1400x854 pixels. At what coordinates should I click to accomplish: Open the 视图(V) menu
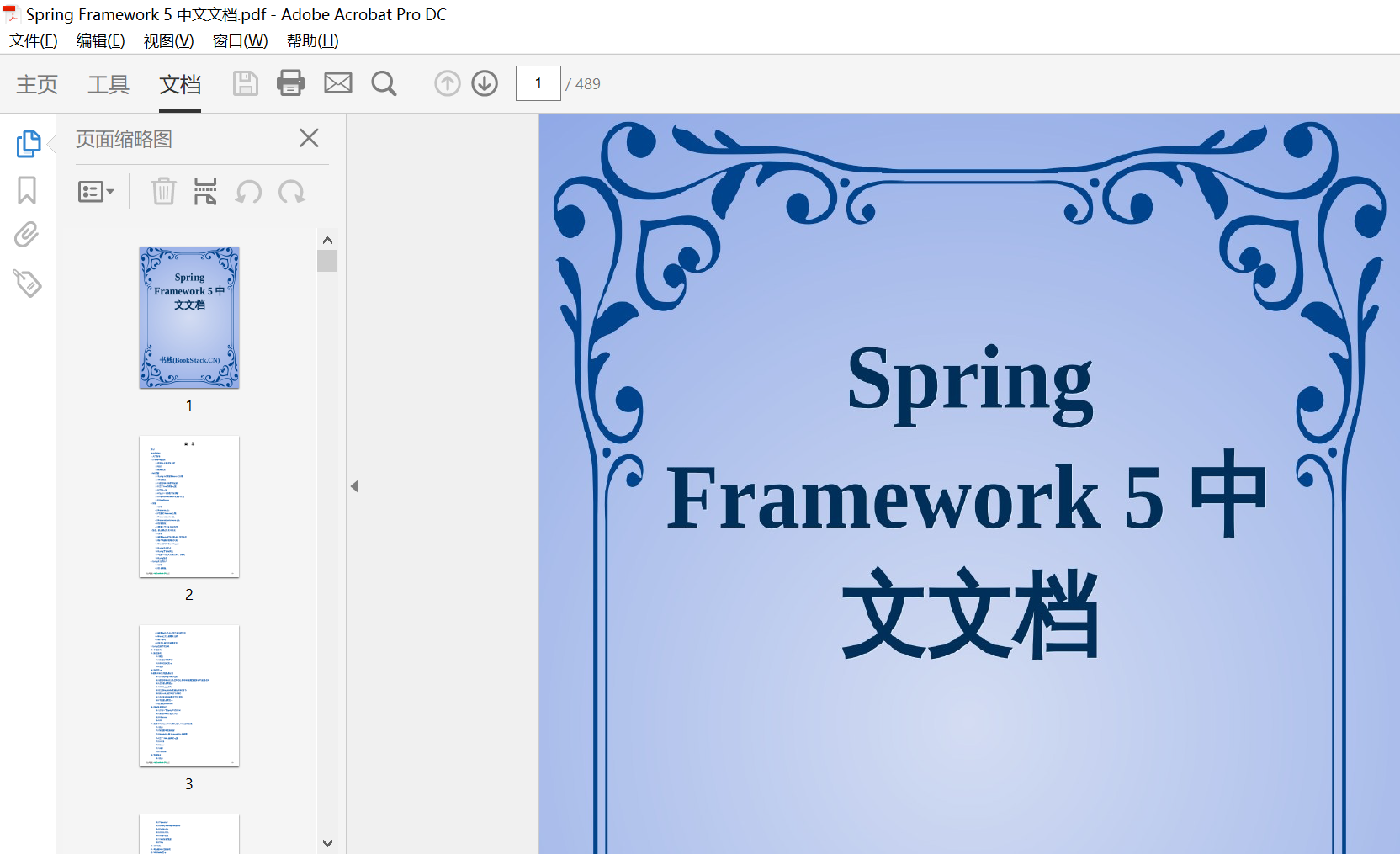click(169, 41)
